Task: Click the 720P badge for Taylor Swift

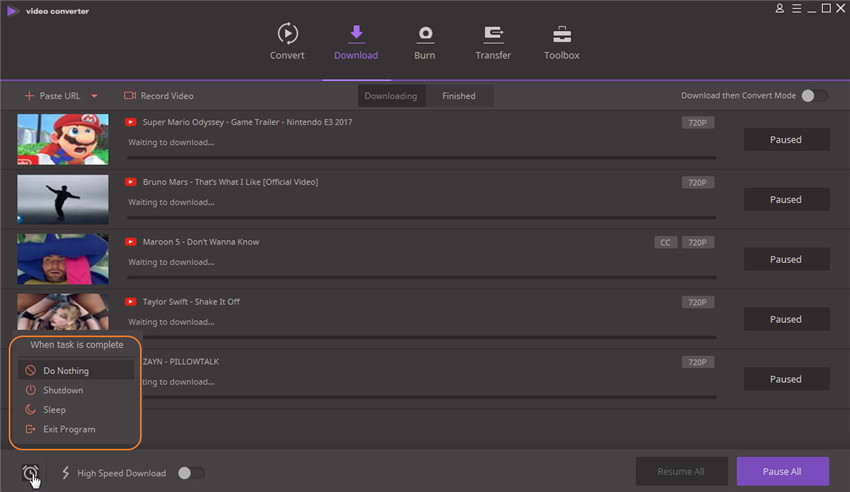Action: click(698, 302)
